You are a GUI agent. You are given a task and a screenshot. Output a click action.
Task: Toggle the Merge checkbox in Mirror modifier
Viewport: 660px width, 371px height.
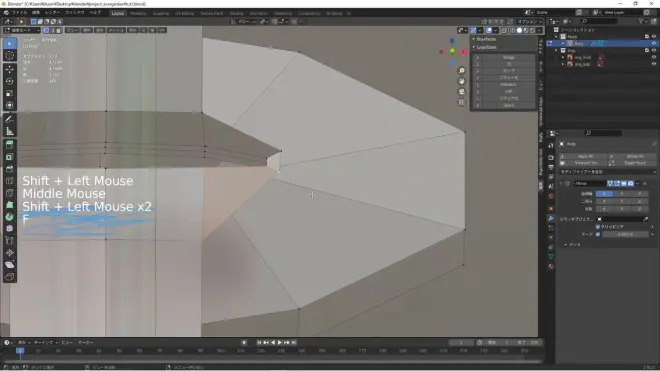tap(598, 234)
